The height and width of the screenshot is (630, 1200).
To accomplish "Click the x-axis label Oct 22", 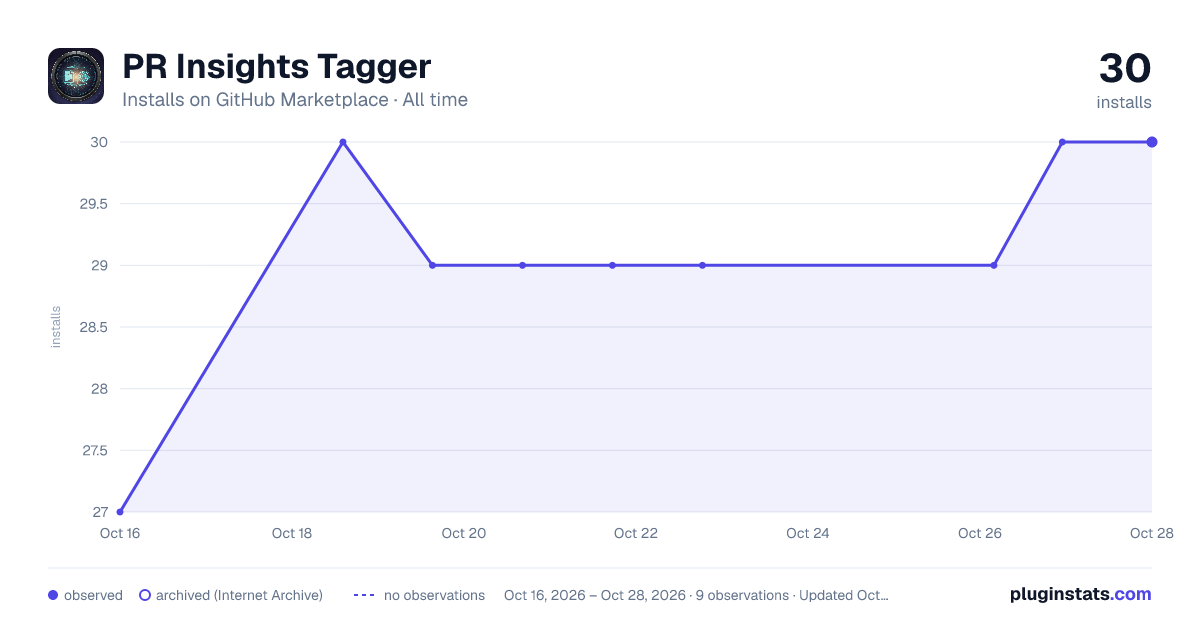I will [636, 533].
